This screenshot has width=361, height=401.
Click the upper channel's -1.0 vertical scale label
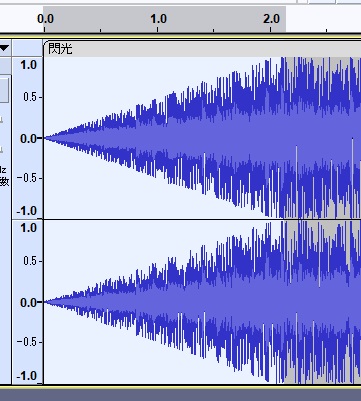(x=27, y=211)
